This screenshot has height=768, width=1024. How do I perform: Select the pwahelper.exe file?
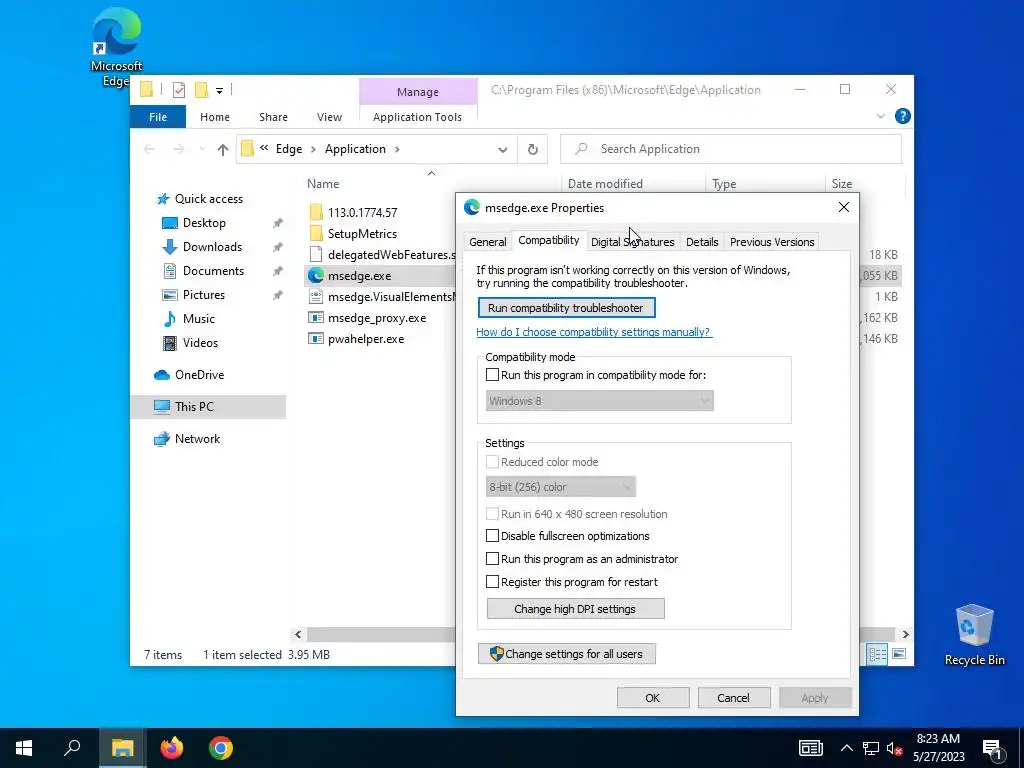pos(366,339)
